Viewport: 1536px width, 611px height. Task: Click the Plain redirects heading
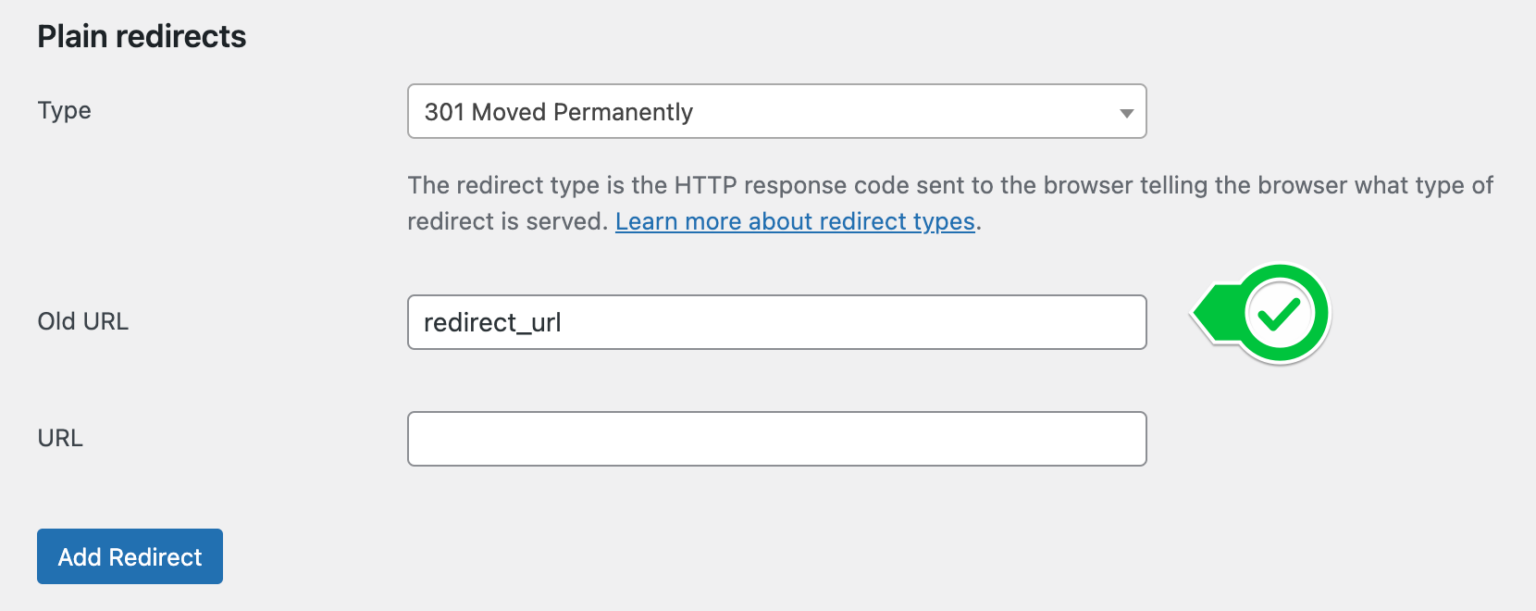[141, 36]
